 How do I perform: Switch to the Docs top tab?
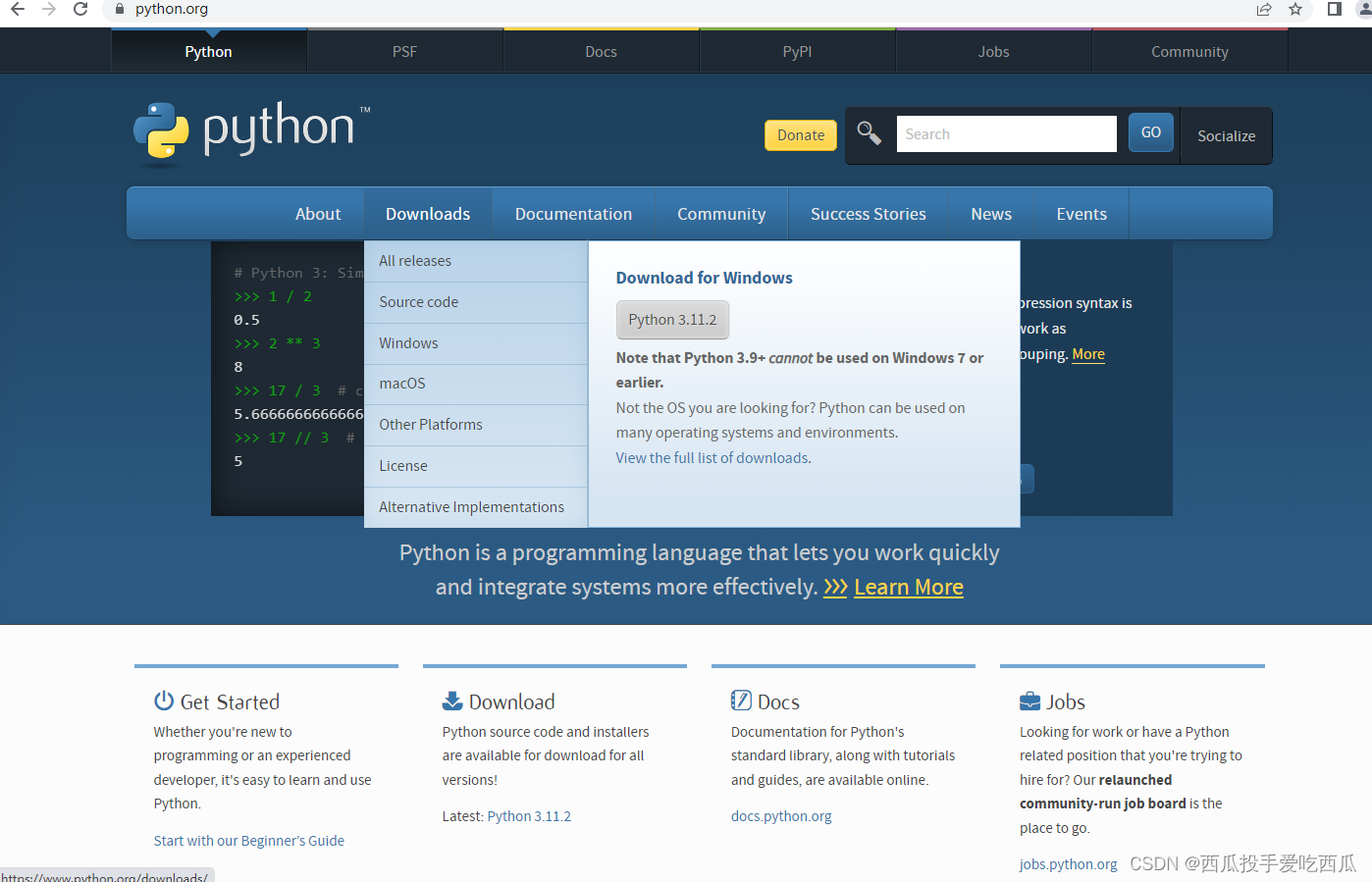click(602, 51)
